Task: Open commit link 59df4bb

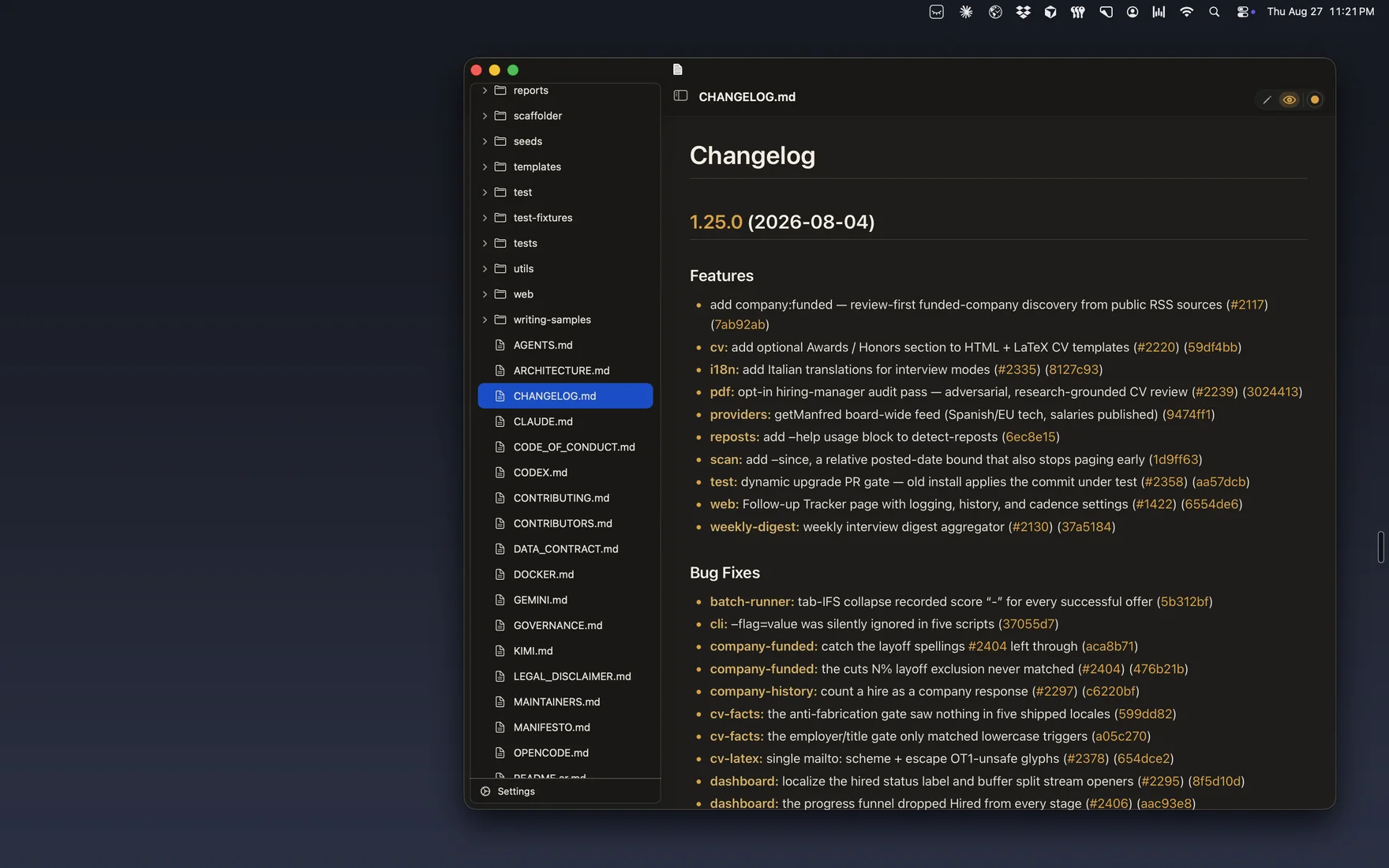Action: coord(1212,347)
